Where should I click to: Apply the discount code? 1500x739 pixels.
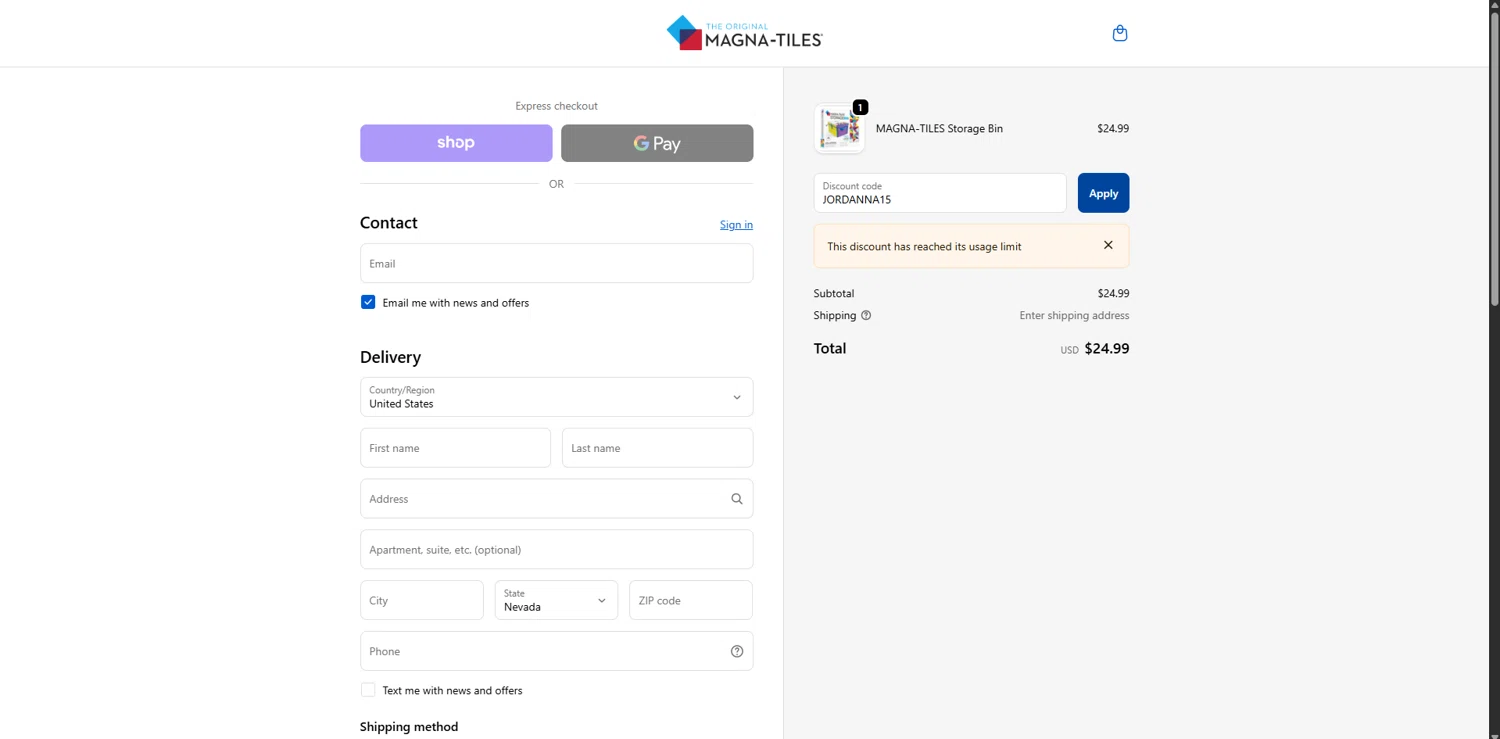1103,193
